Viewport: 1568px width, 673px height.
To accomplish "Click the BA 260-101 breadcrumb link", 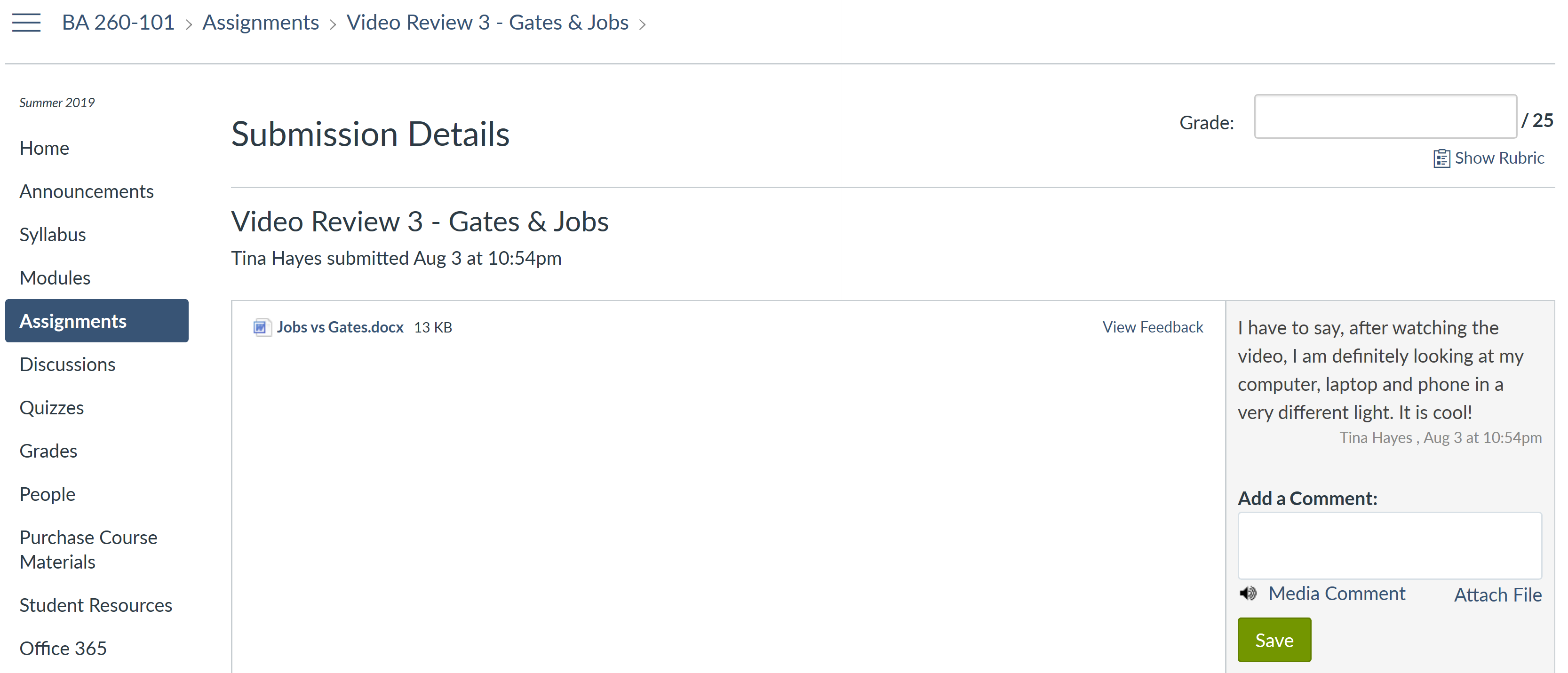I will pos(118,23).
